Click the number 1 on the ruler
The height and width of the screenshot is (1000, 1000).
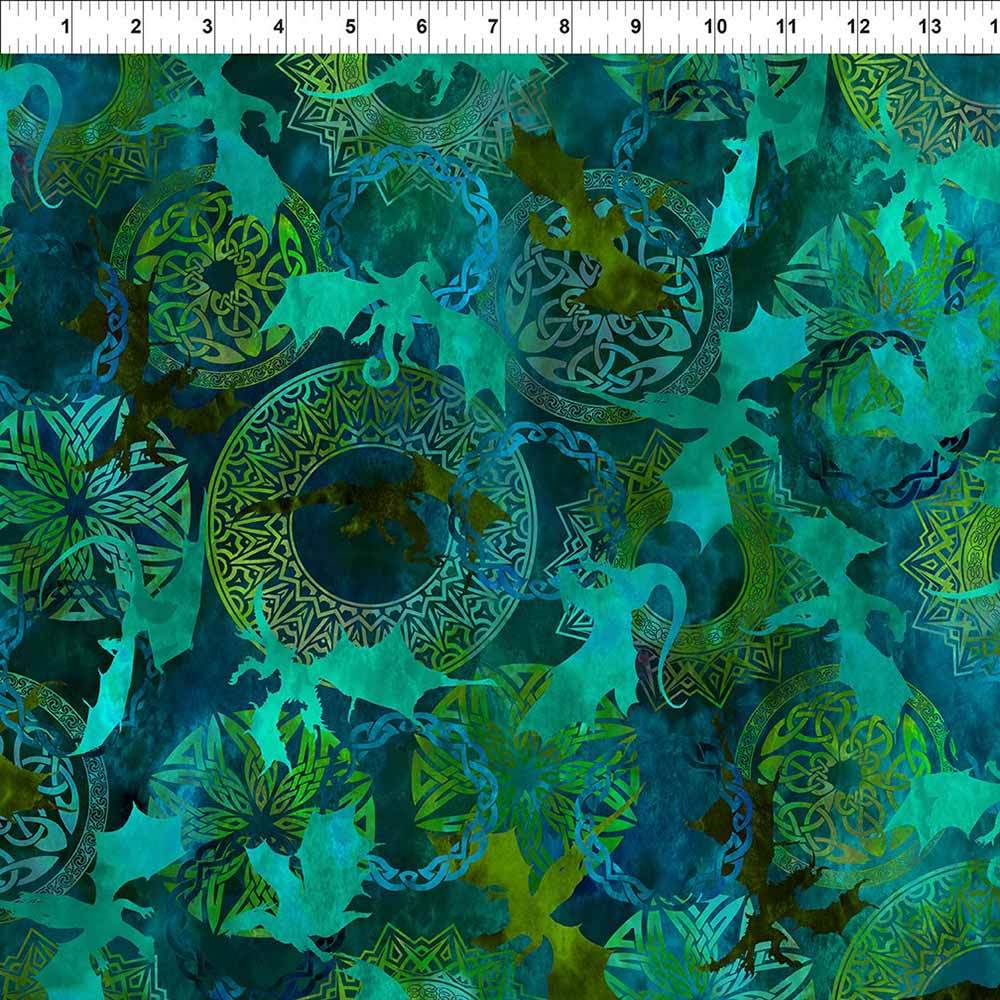66,27
